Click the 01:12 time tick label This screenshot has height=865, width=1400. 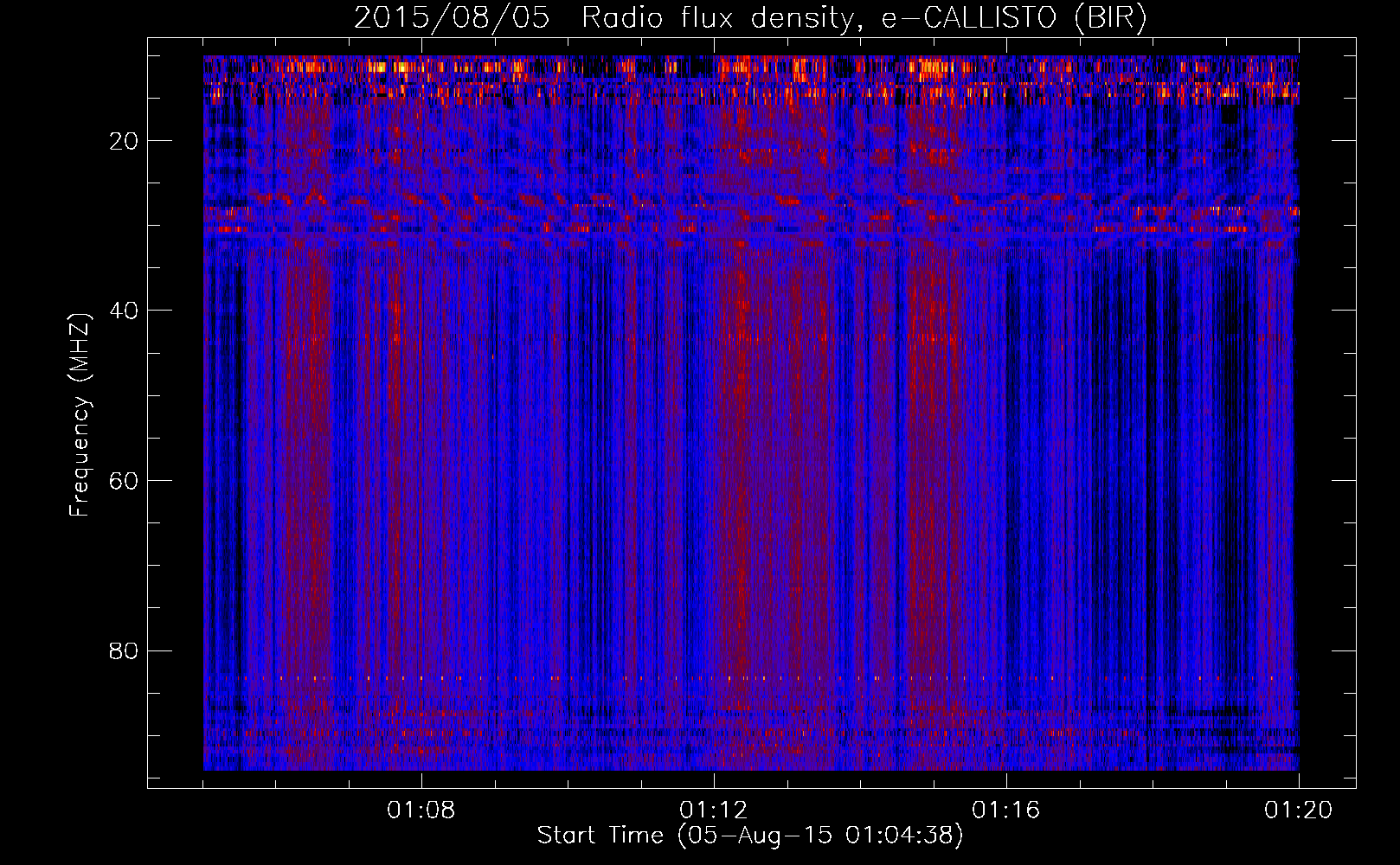(x=714, y=811)
